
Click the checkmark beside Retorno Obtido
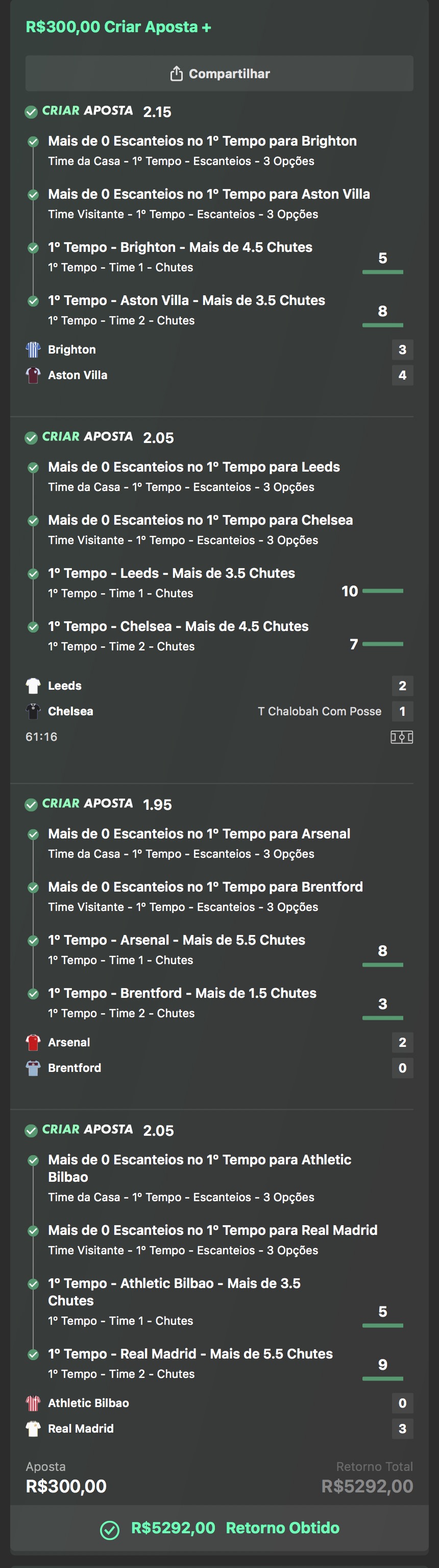pos(109,1530)
